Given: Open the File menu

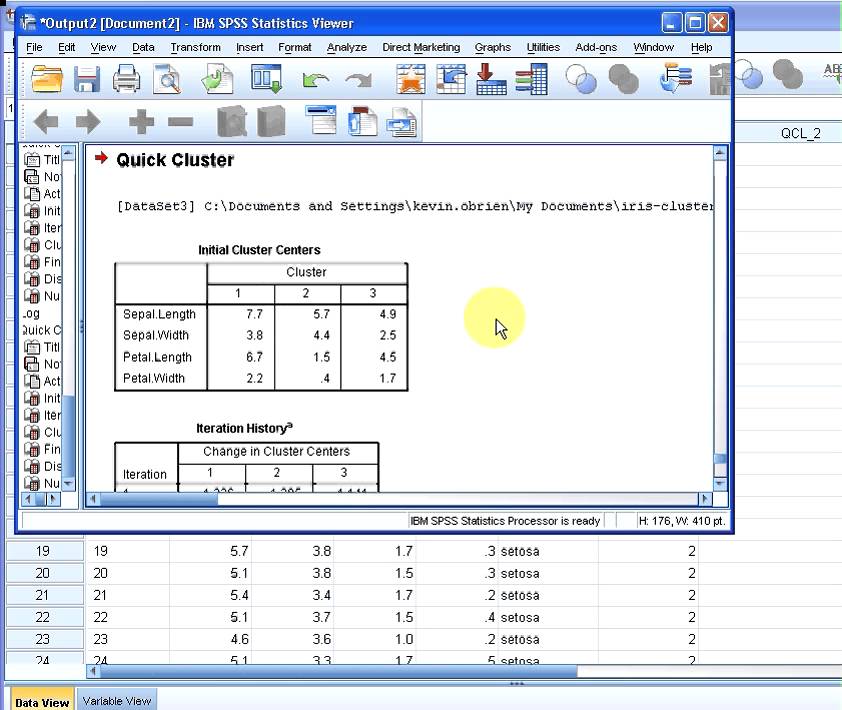Looking at the screenshot, I should coord(34,47).
